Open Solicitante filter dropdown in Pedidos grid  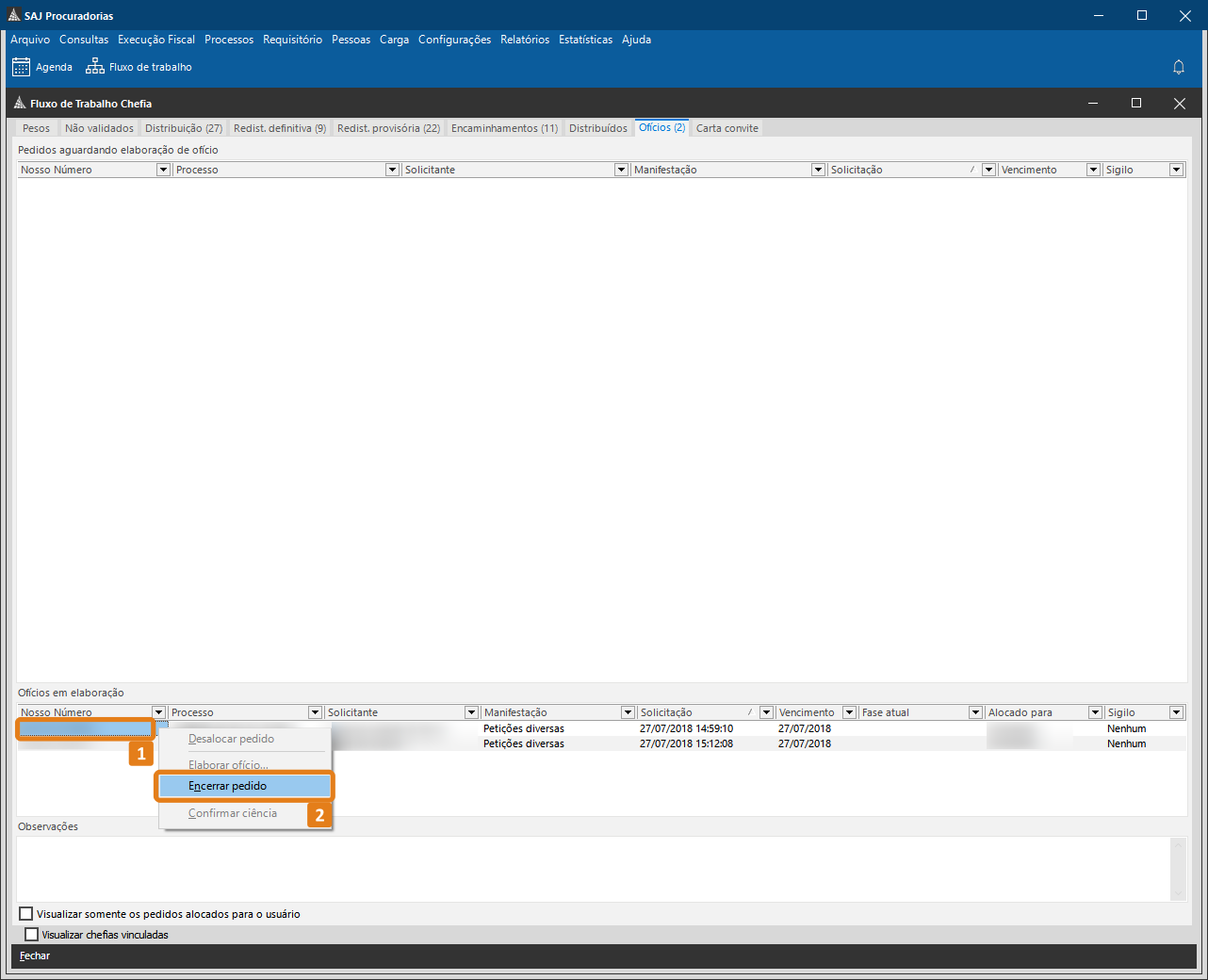621,170
